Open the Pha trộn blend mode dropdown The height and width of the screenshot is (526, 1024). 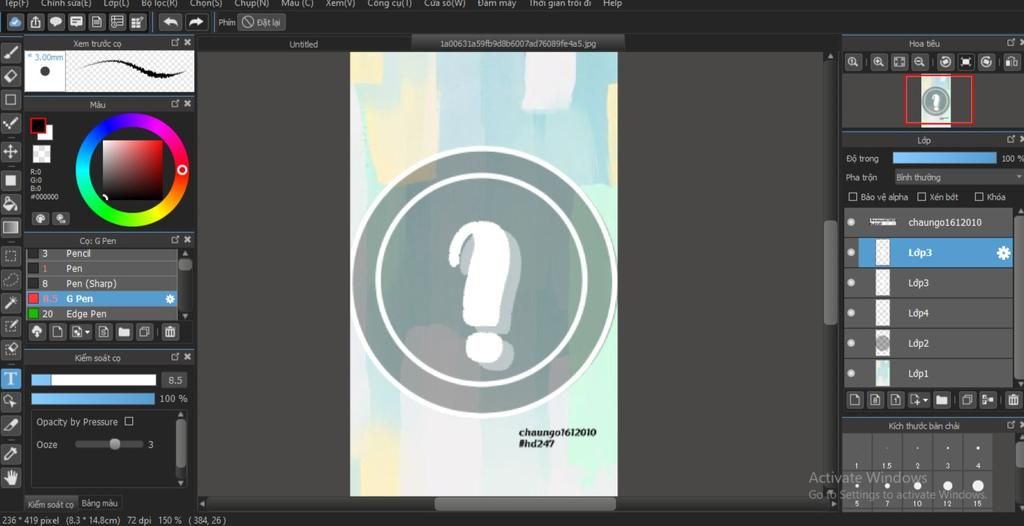click(957, 177)
